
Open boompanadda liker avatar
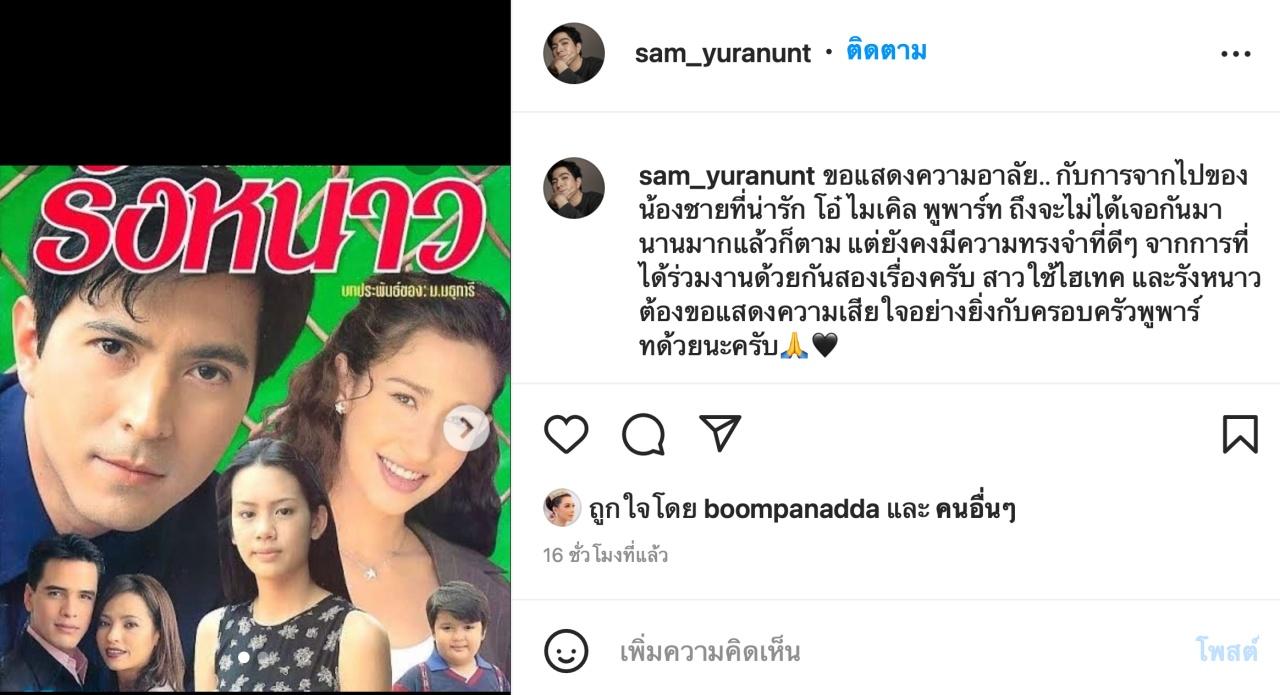[x=562, y=508]
